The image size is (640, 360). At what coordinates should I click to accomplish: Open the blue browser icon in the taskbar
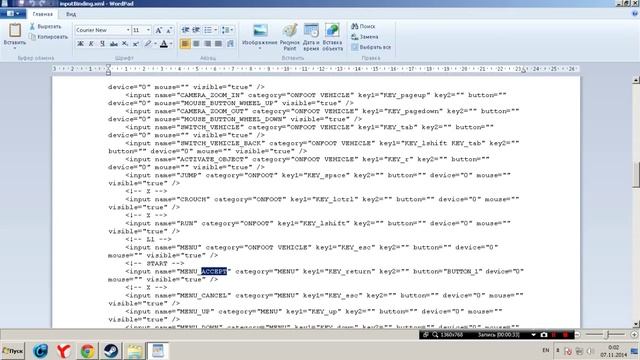tap(40, 351)
